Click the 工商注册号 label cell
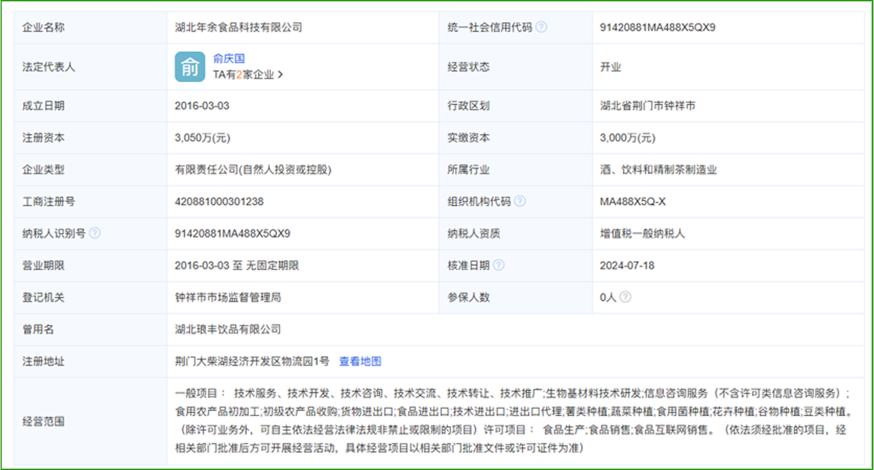This screenshot has width=874, height=470. click(90, 202)
